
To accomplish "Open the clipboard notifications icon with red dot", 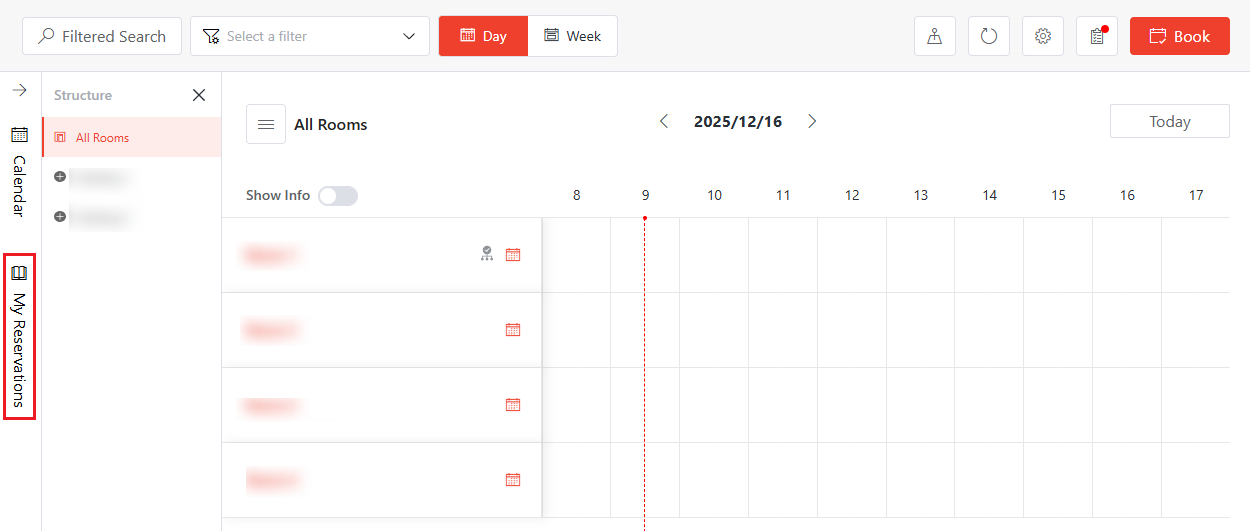I will click(1097, 36).
